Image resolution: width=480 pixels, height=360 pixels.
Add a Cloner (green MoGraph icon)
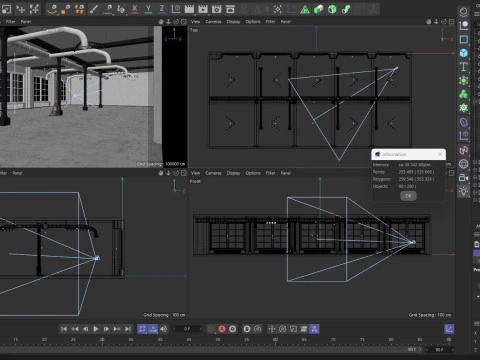pos(463,94)
